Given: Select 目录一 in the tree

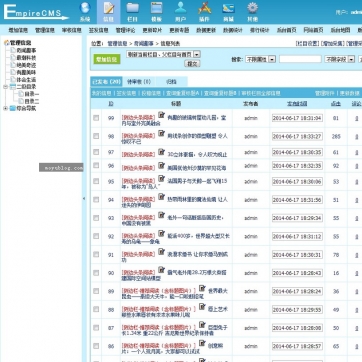Looking at the screenshot, I should 32,94.
